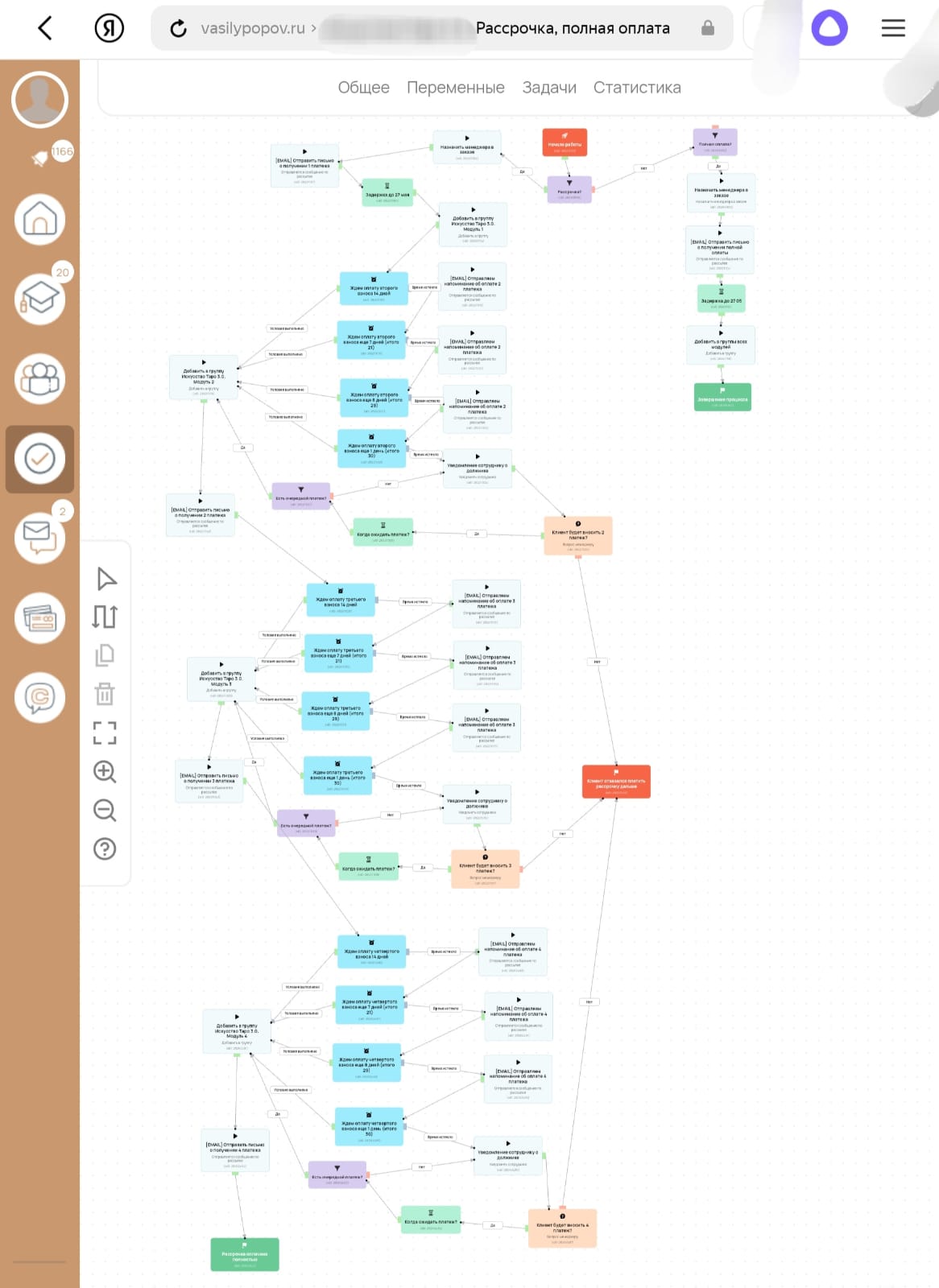Open the payments card sidebar icon

click(x=39, y=618)
